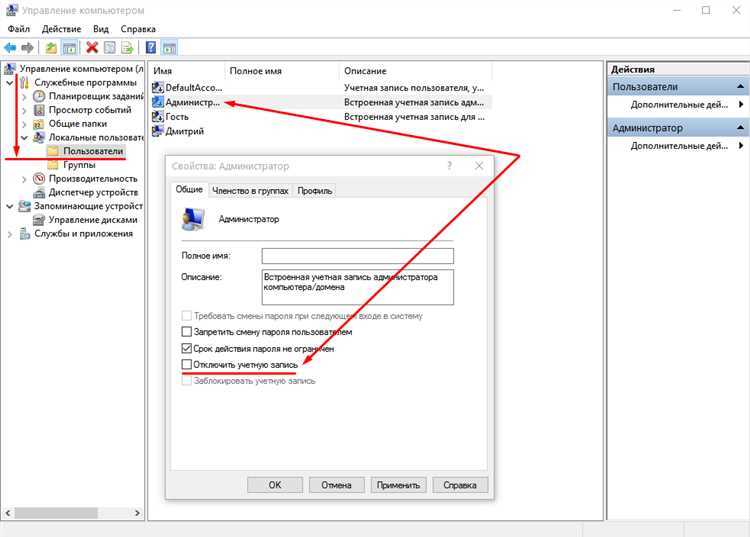Click the Полное имя input field
This screenshot has height=537, width=750.
(357, 256)
